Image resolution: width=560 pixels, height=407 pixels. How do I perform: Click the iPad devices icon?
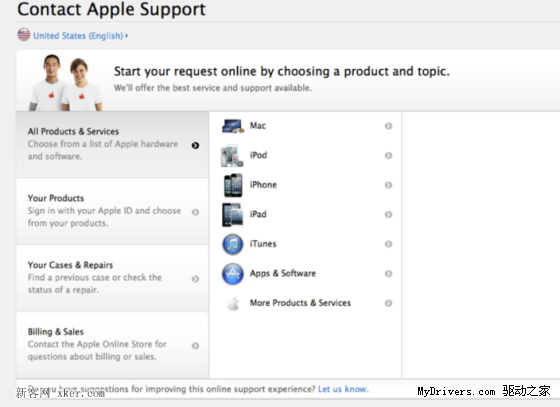tap(232, 215)
